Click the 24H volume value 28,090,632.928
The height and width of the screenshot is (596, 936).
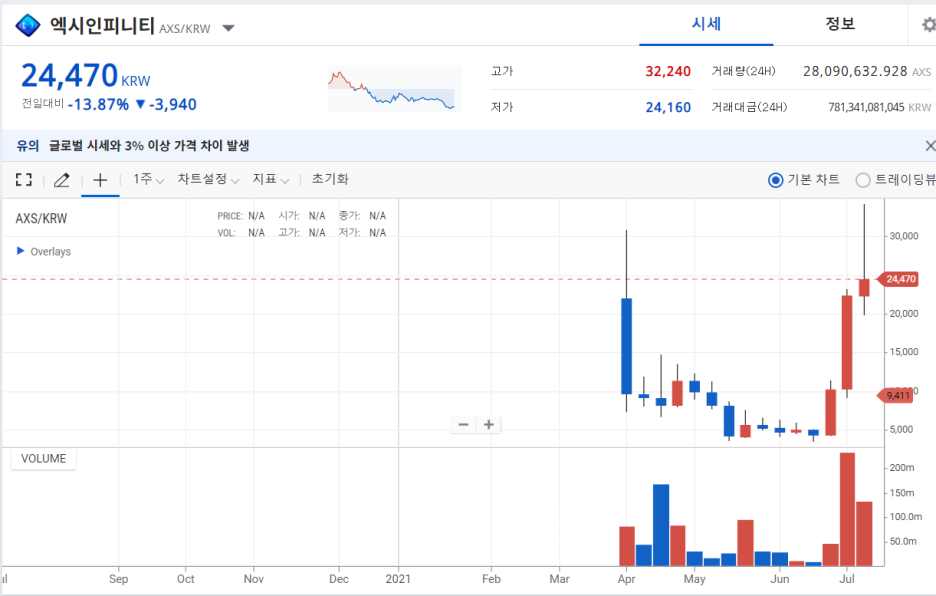click(x=855, y=72)
